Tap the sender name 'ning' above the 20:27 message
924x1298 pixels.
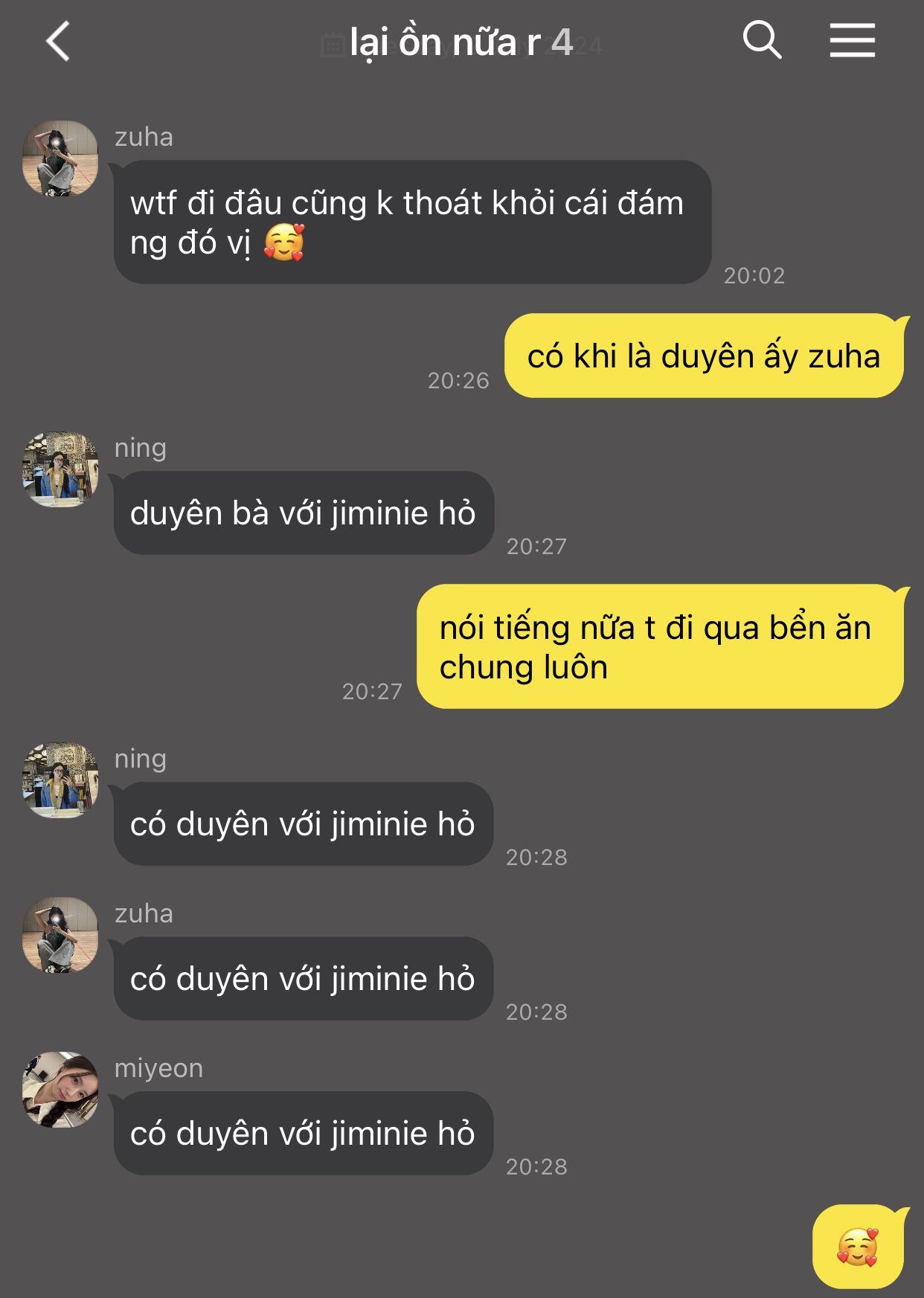click(x=141, y=448)
